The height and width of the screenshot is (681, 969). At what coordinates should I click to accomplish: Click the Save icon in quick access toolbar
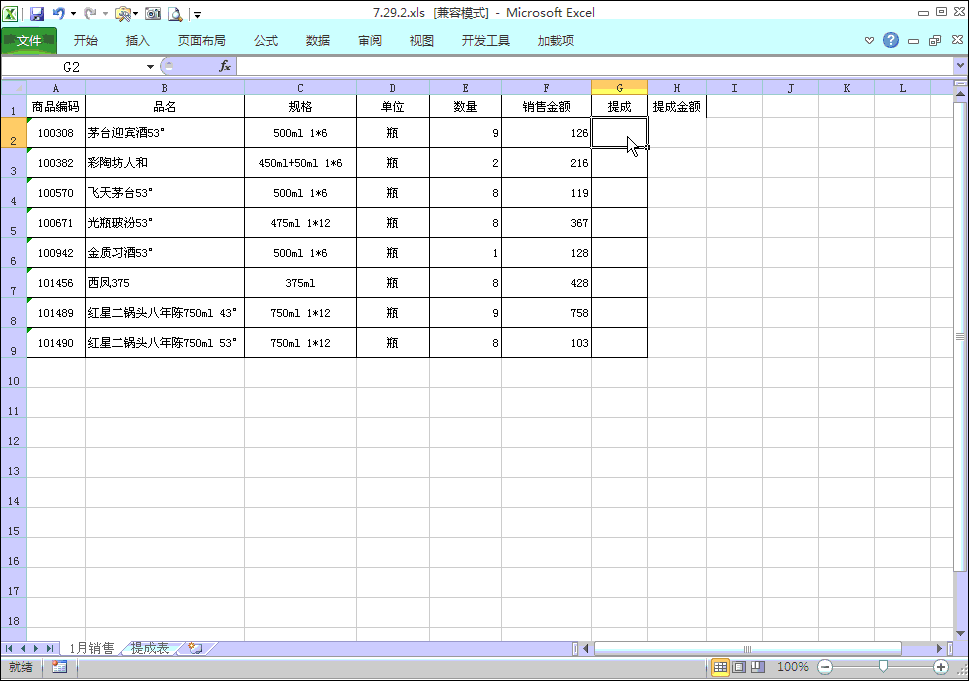(37, 14)
